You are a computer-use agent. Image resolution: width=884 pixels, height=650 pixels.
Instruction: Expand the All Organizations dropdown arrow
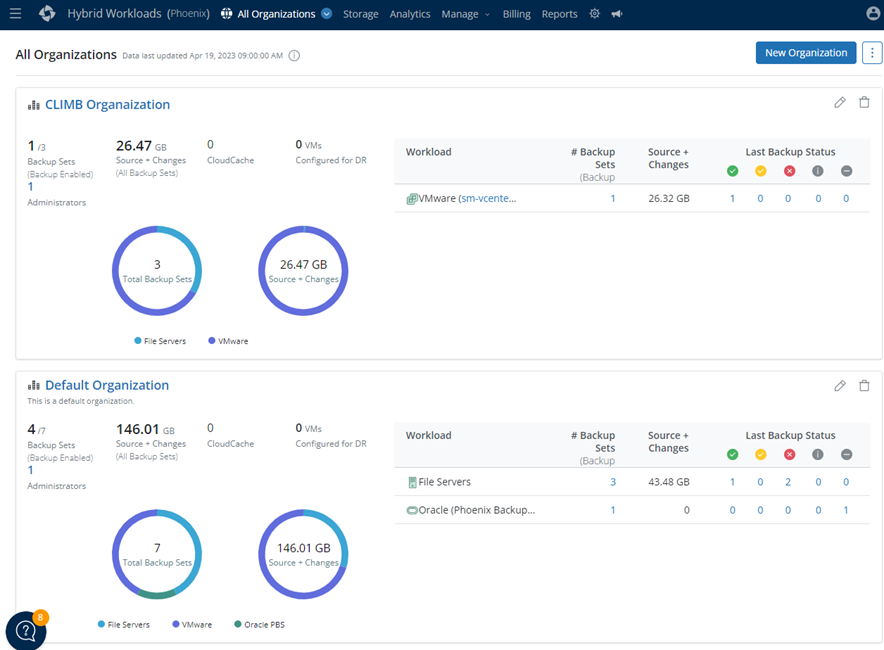326,14
